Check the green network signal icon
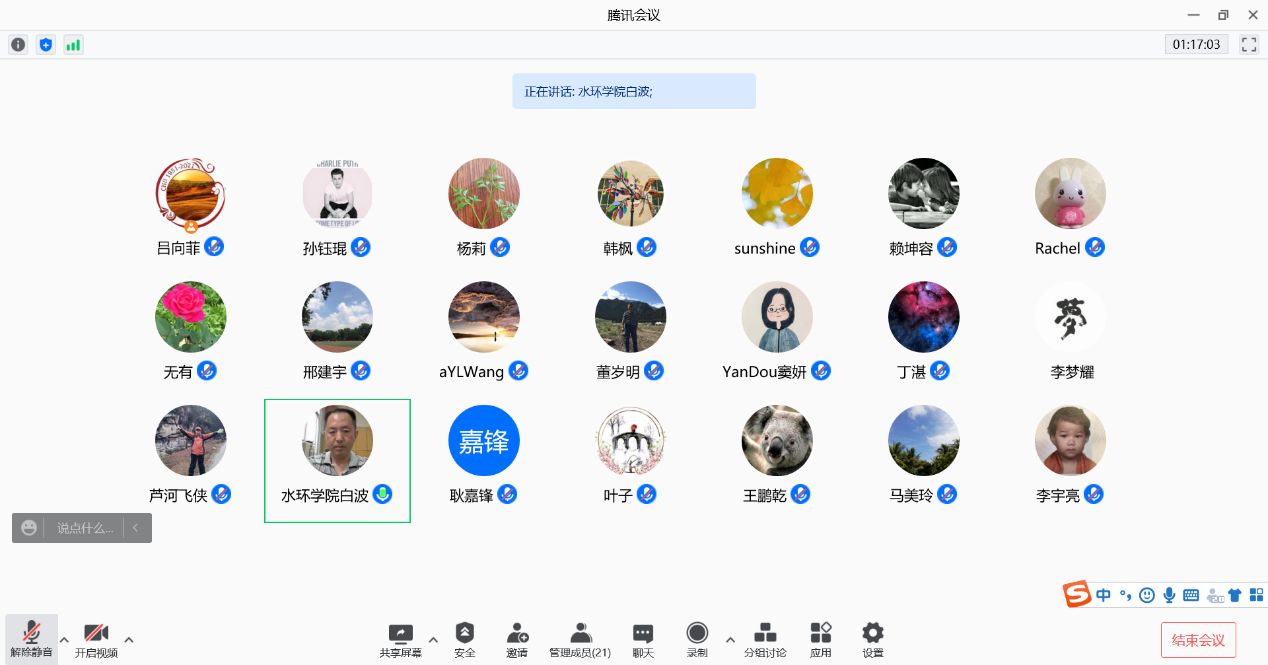This screenshot has width=1268, height=665. point(73,45)
